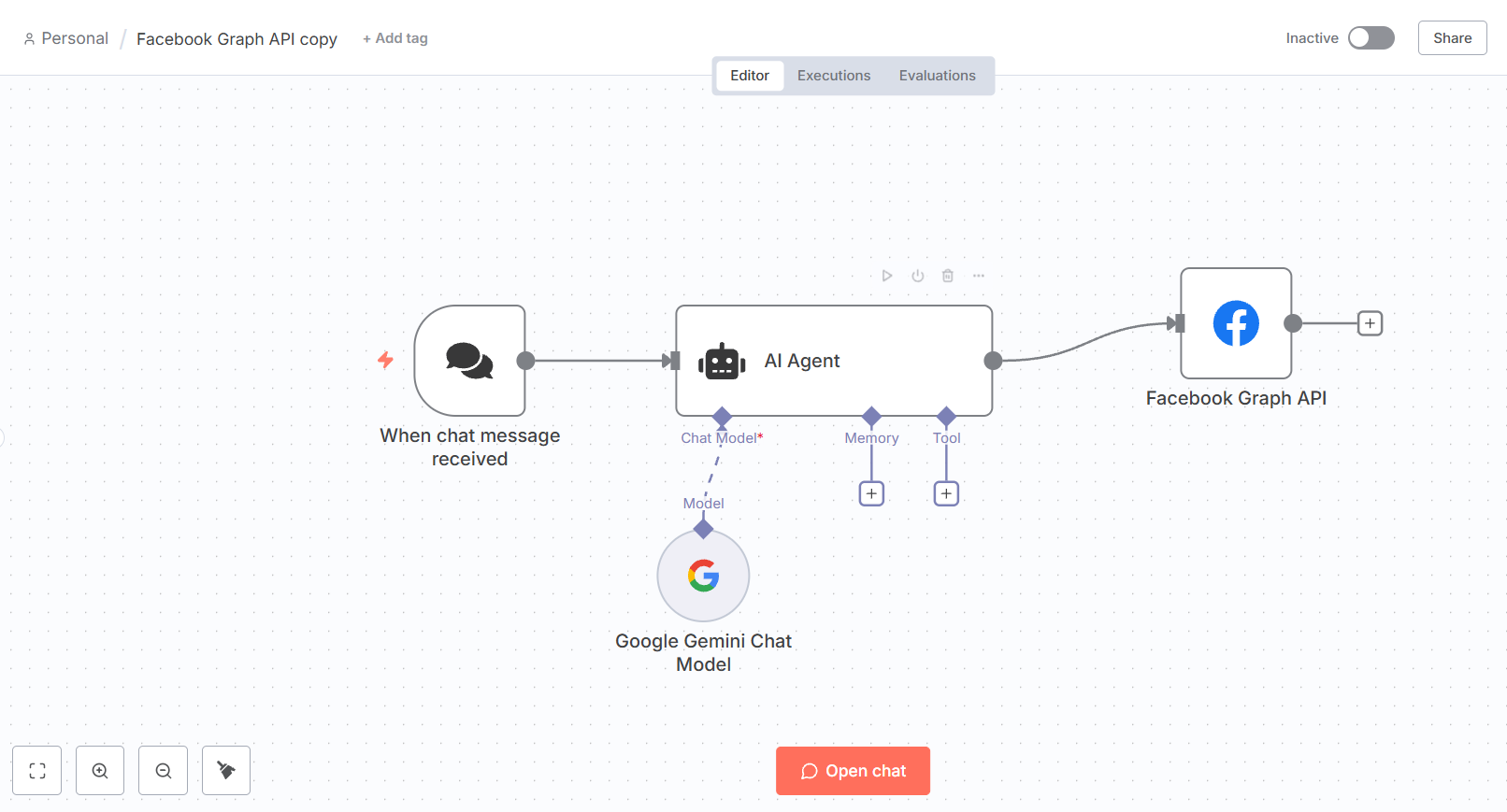Image resolution: width=1507 pixels, height=812 pixels.
Task: Click Gemini Model diamond connector
Action: click(703, 530)
